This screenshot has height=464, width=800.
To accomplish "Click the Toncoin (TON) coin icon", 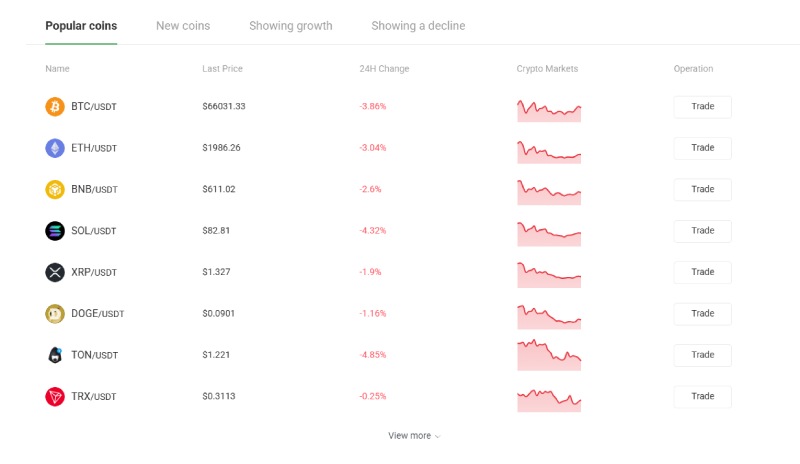I will (55, 355).
